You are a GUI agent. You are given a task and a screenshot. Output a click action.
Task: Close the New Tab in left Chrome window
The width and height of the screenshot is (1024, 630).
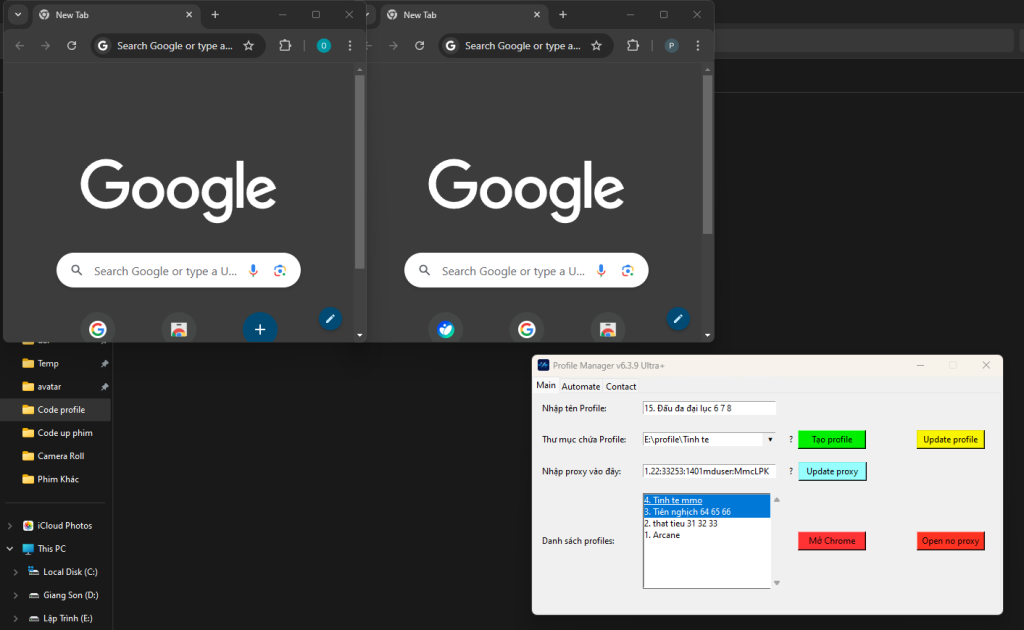(189, 14)
